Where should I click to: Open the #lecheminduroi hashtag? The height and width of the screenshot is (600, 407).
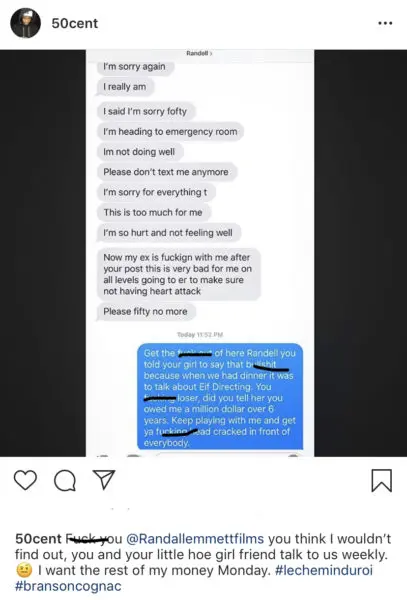324,570
